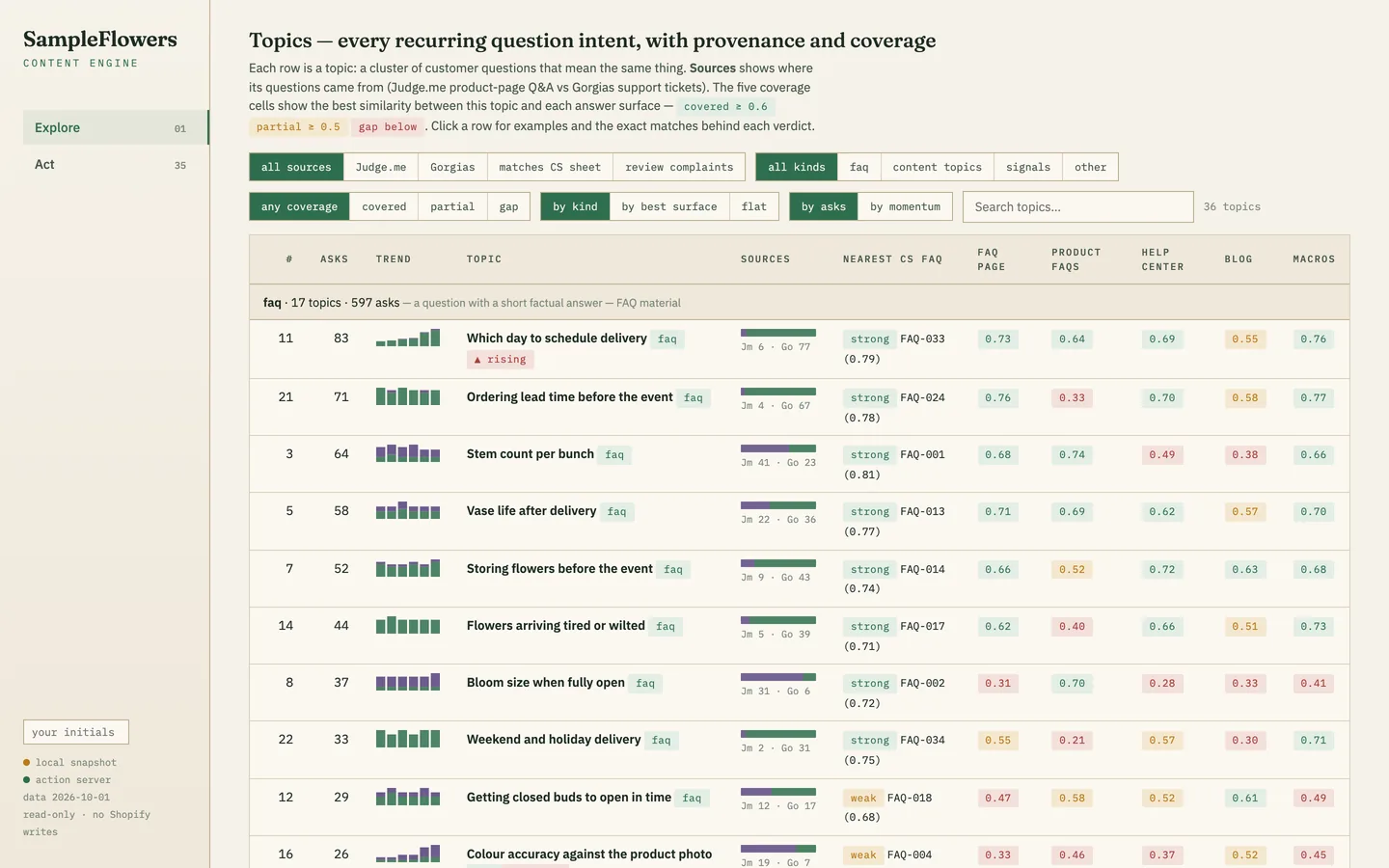Image resolution: width=1389 pixels, height=868 pixels.
Task: Click the TREND column header
Action: (394, 259)
